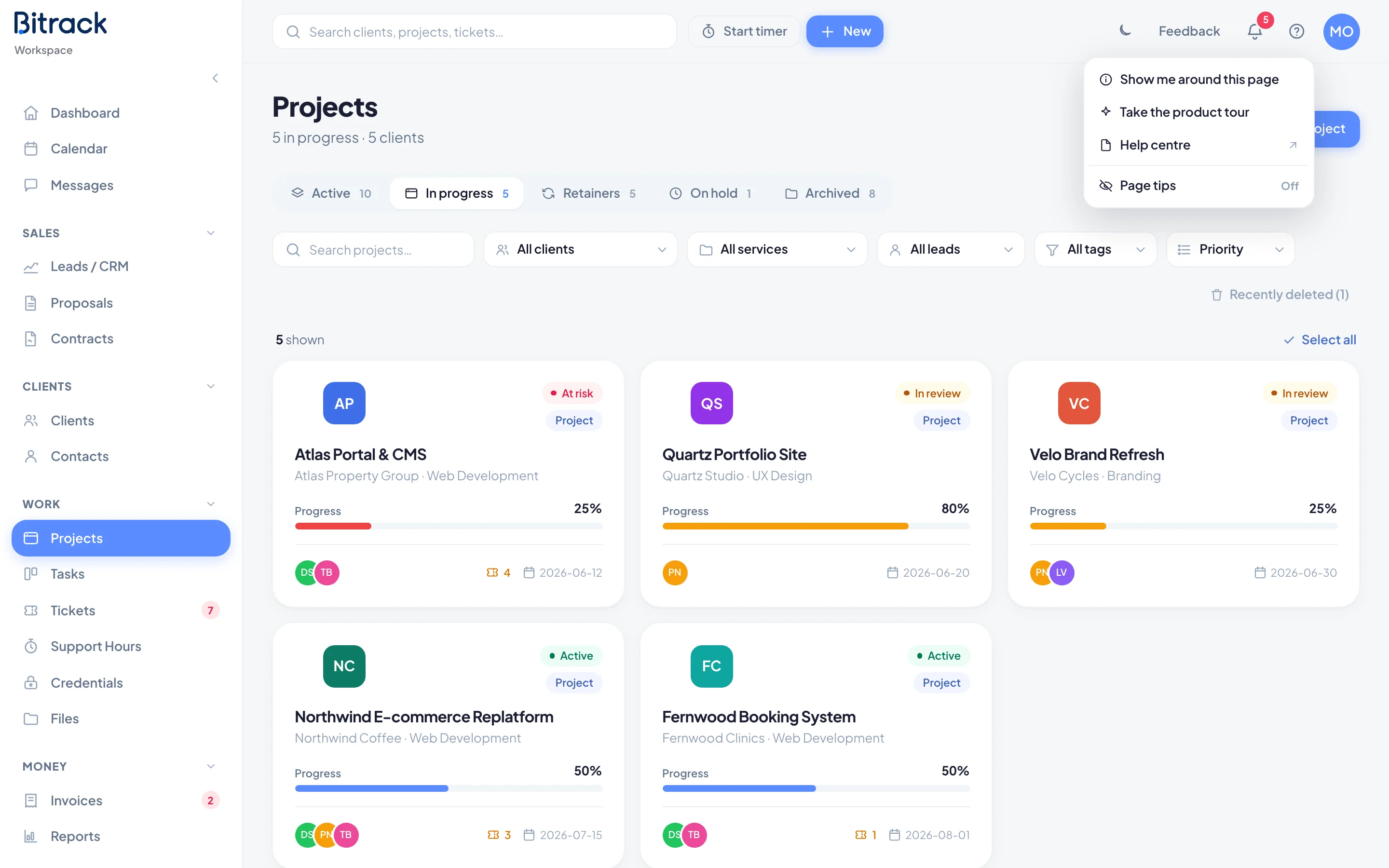Choose Show me around this page
1389x868 pixels.
(x=1198, y=79)
